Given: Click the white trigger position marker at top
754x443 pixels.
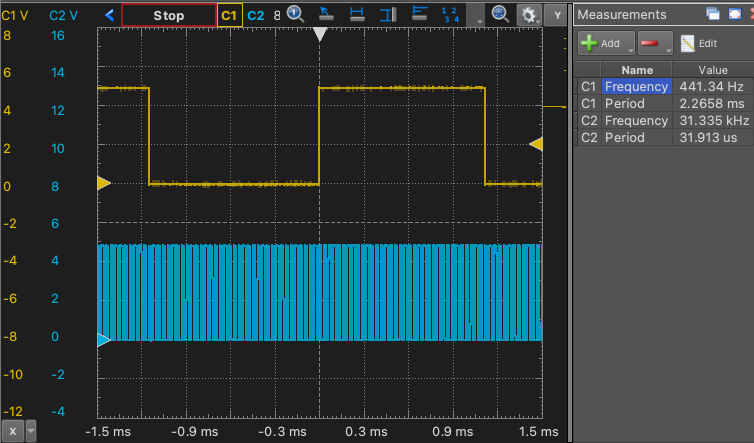Looking at the screenshot, I should tap(320, 34).
